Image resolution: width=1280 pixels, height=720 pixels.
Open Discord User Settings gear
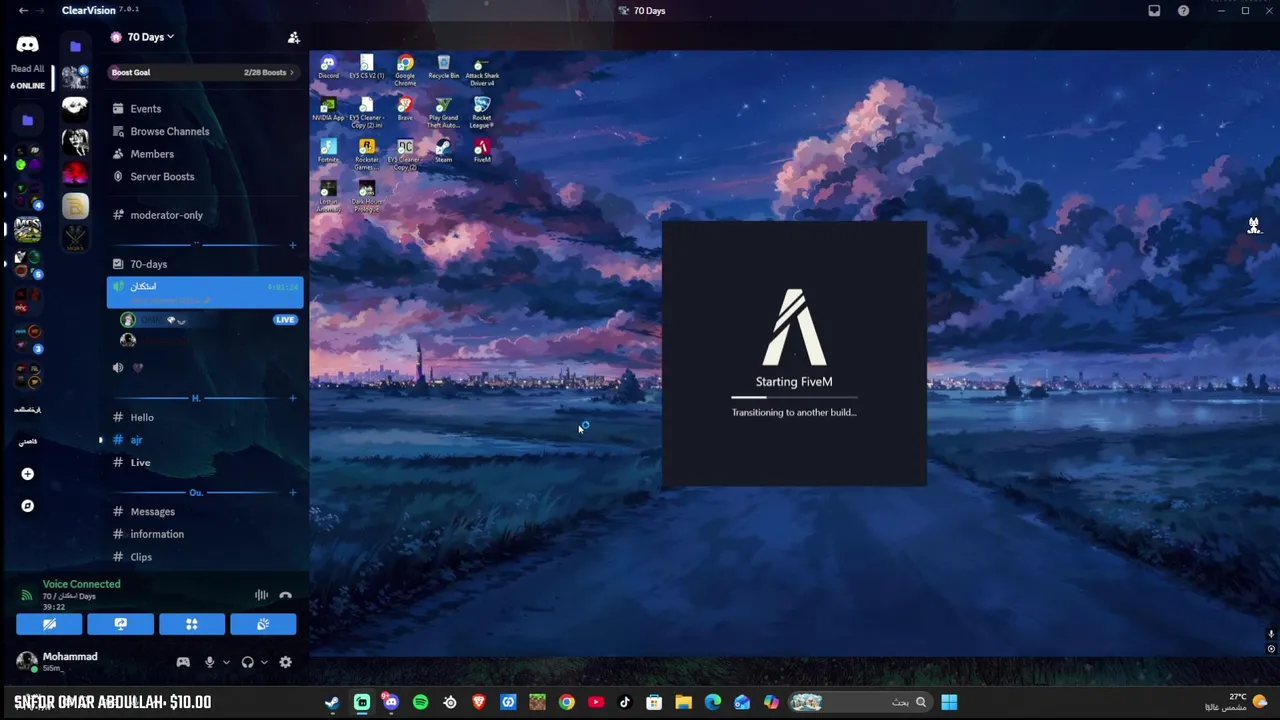point(285,662)
